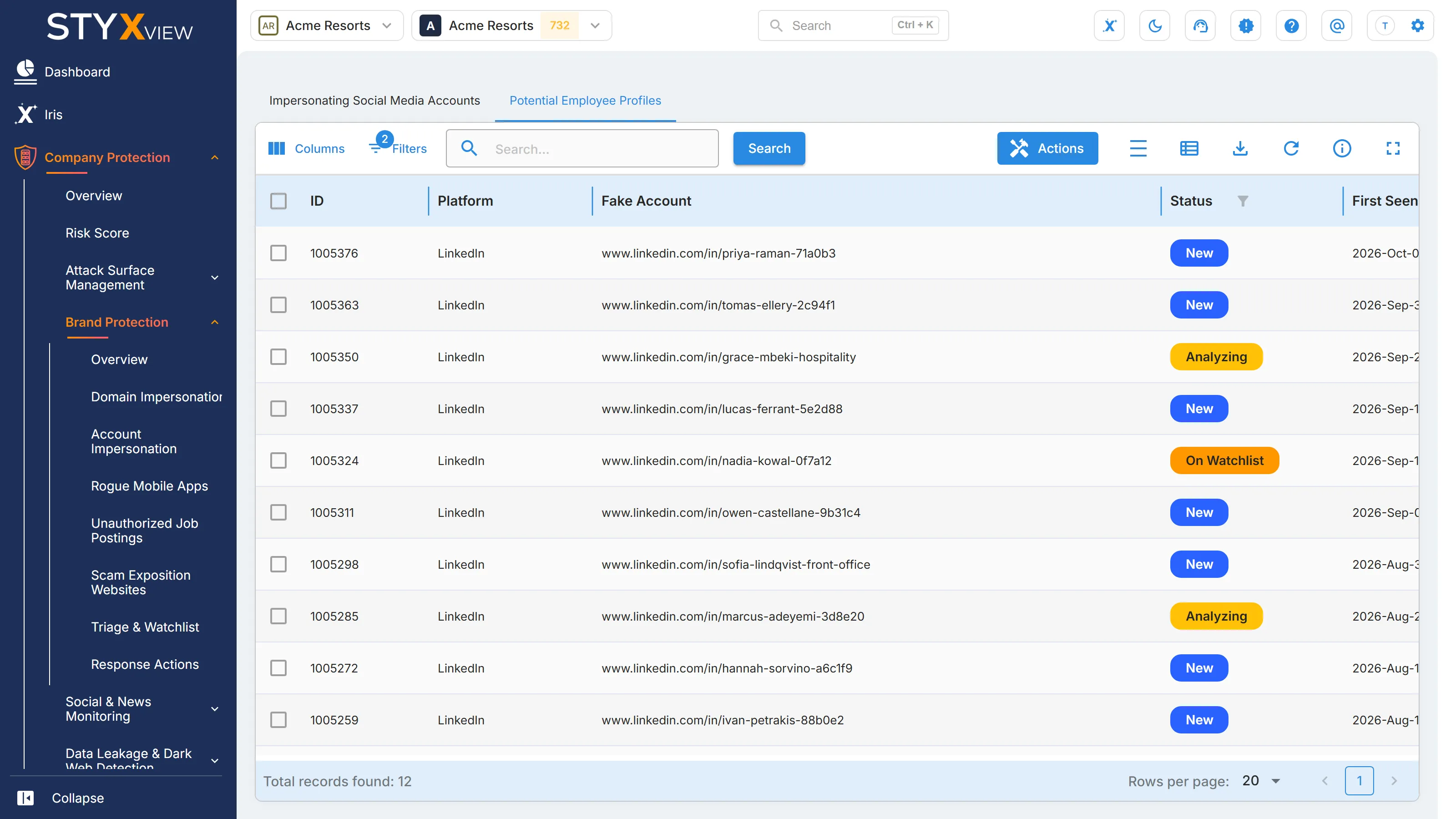Check row 1005350 checkbox
Viewport: 1456px width, 819px height.
tap(278, 357)
